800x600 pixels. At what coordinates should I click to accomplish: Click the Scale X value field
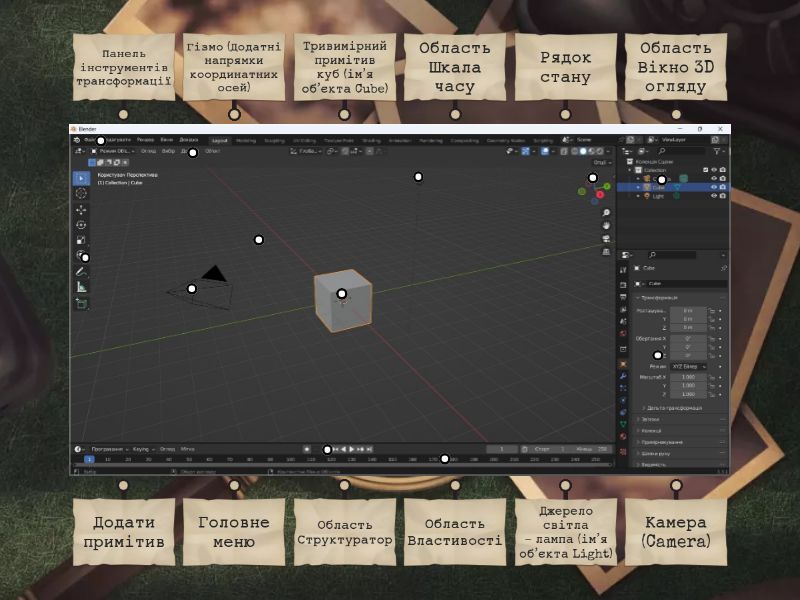point(688,377)
